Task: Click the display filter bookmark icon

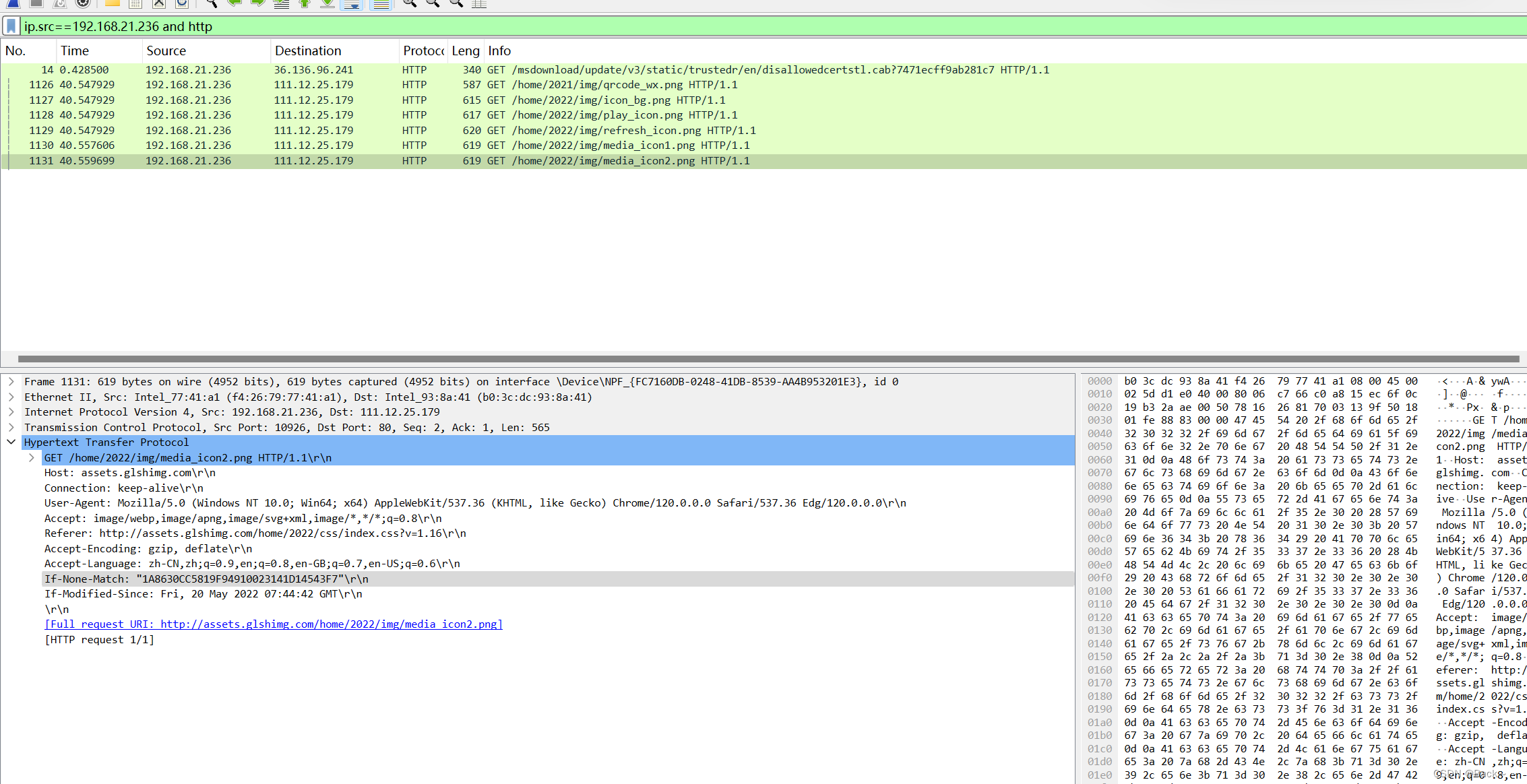Action: coord(11,26)
